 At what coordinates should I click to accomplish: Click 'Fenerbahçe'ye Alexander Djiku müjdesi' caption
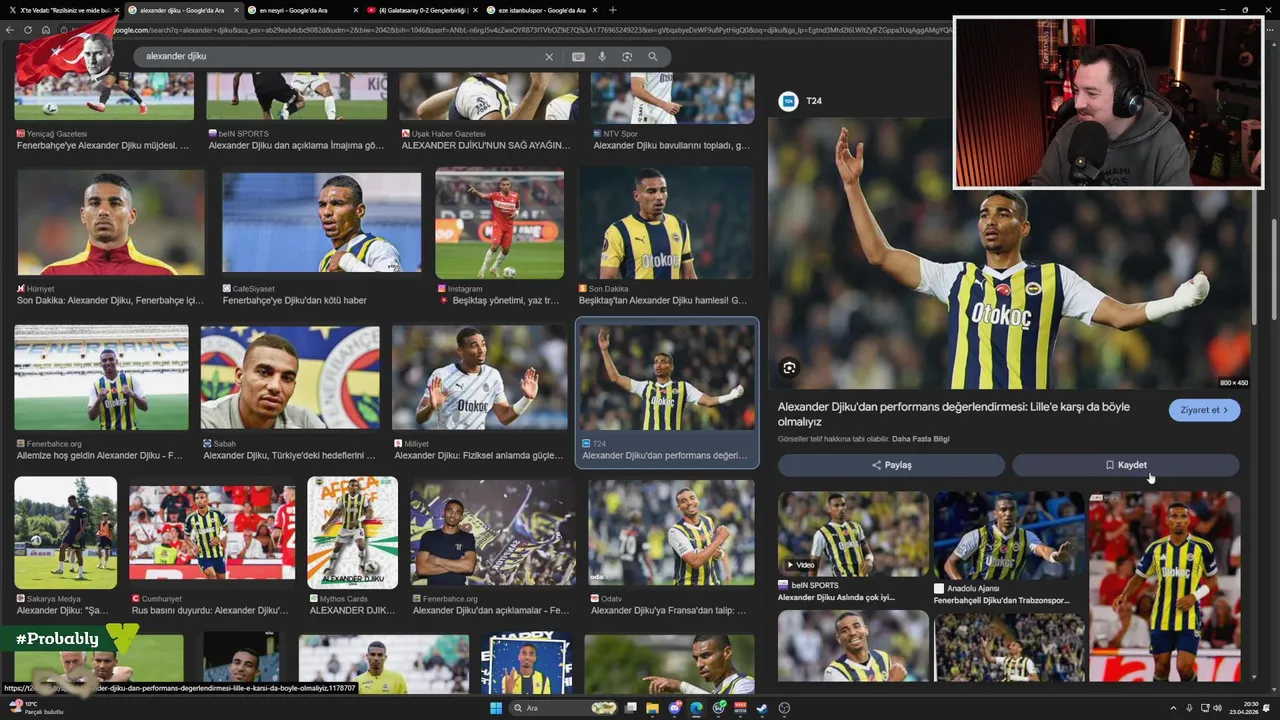pyautogui.click(x=103, y=146)
